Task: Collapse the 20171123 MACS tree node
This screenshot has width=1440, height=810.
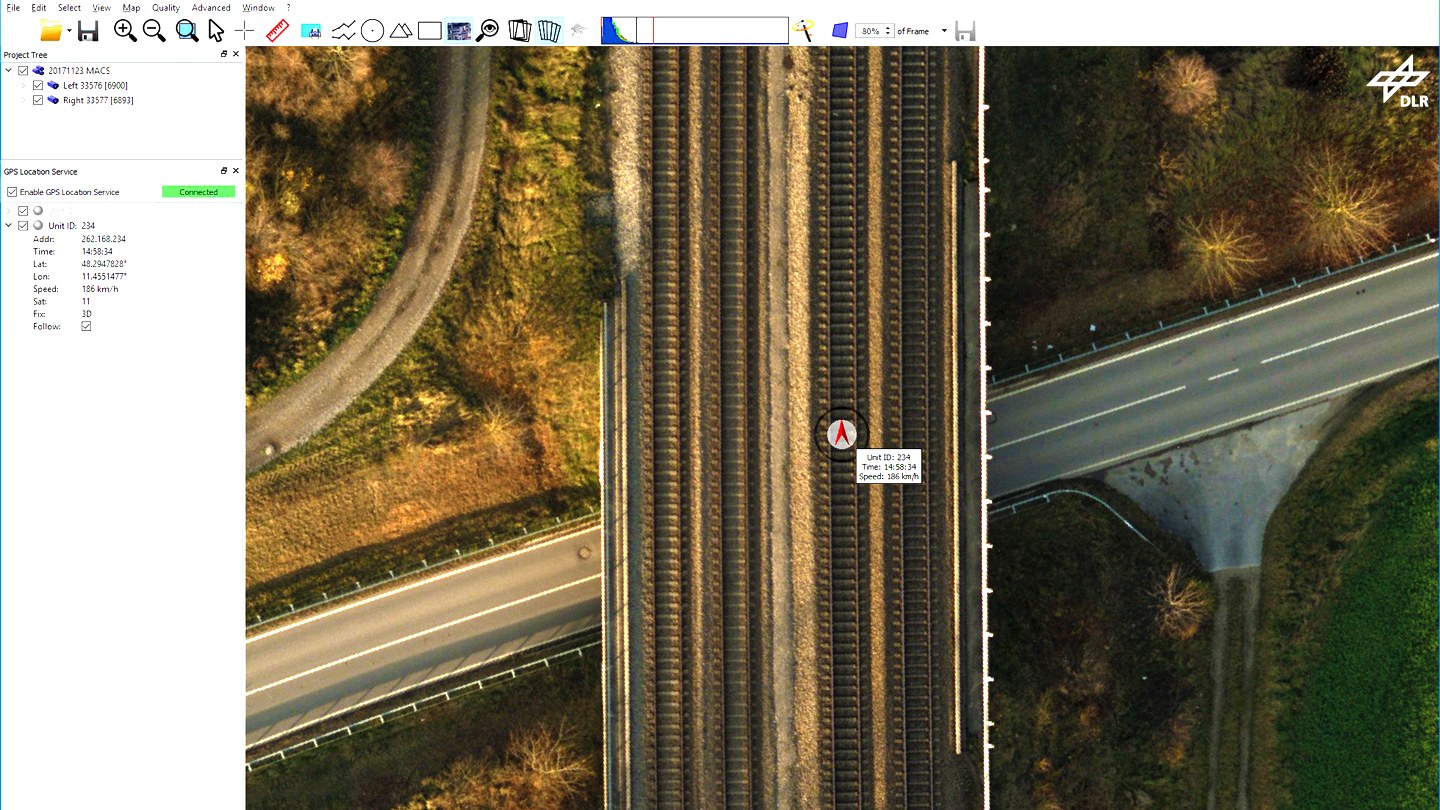Action: tap(9, 71)
